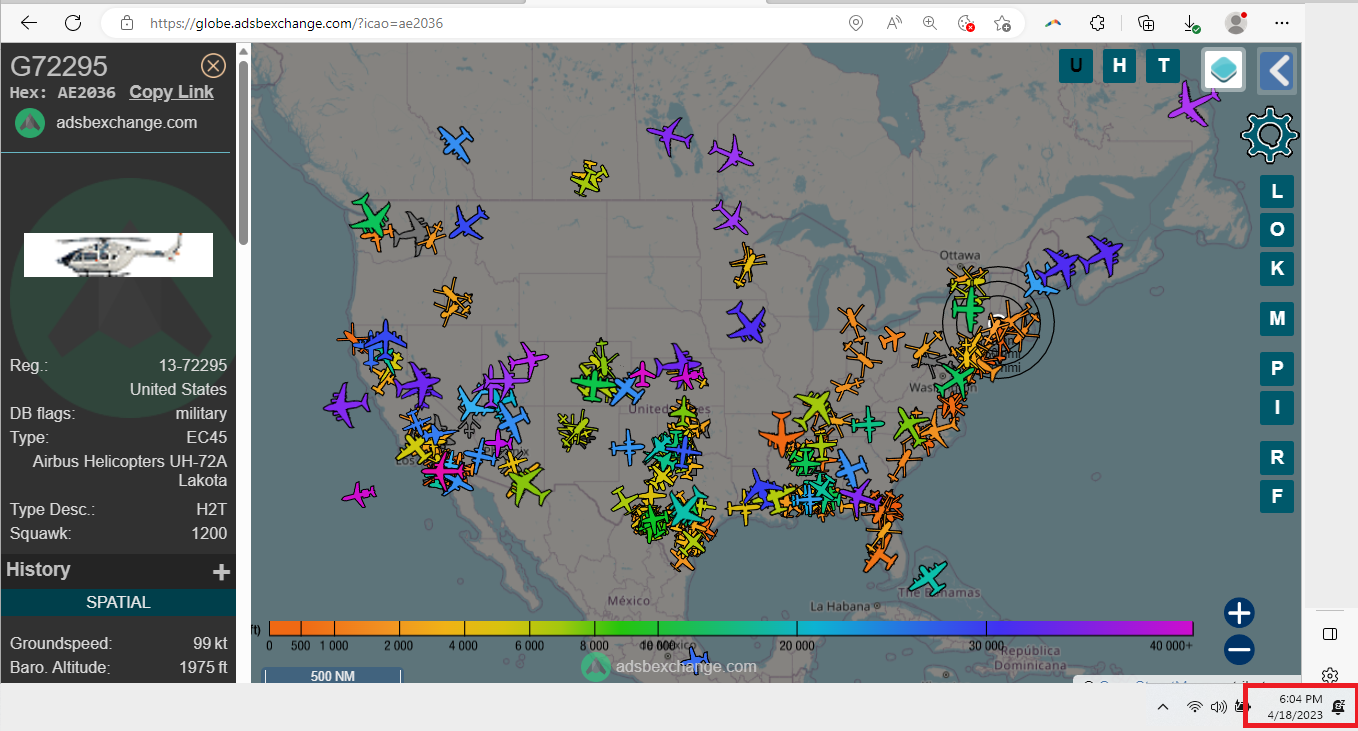This screenshot has height=731, width=1358.
Task: Click the altitude color legend bar
Action: (x=731, y=628)
